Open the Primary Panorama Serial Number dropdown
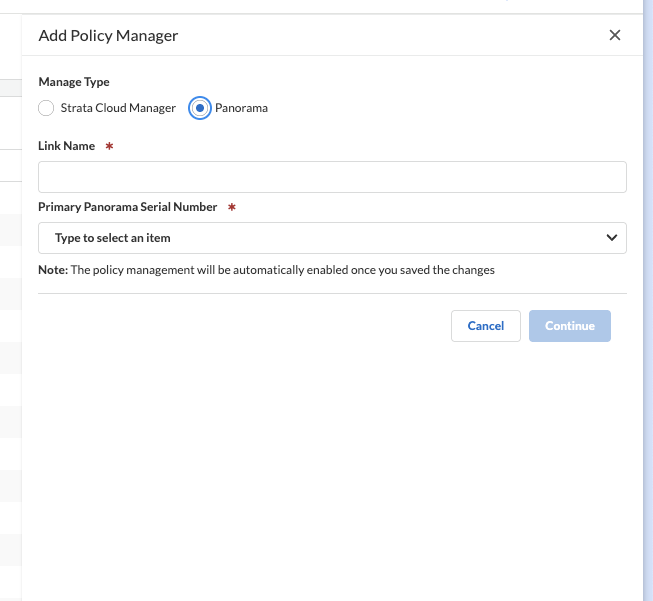Viewport: 653px width, 601px height. point(332,238)
